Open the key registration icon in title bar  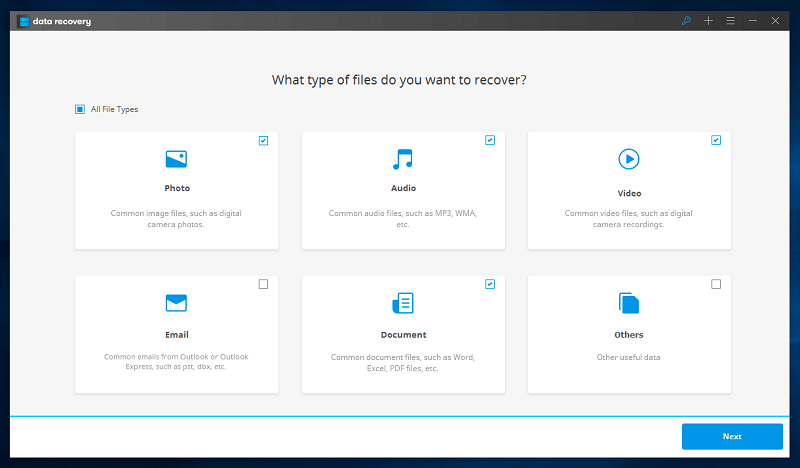click(686, 20)
